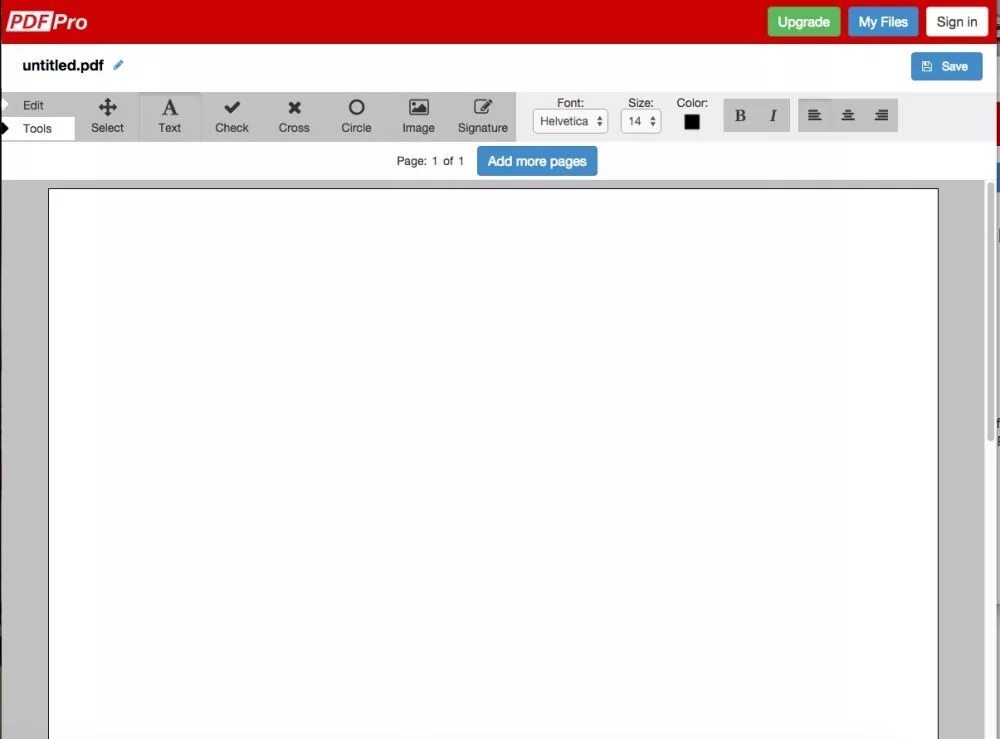Switch to the Tools tab
Image resolution: width=1000 pixels, height=739 pixels.
38,128
